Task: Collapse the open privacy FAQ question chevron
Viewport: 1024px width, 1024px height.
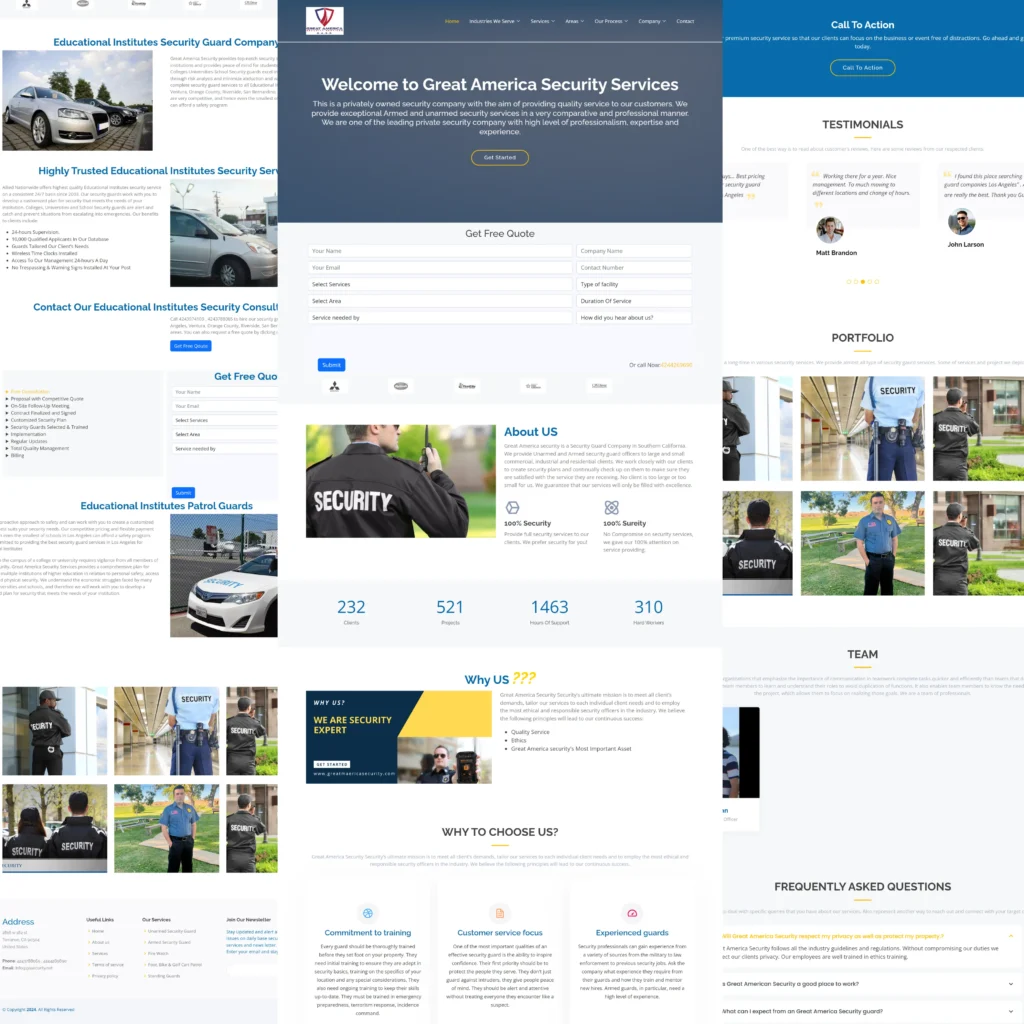Action: (1011, 936)
